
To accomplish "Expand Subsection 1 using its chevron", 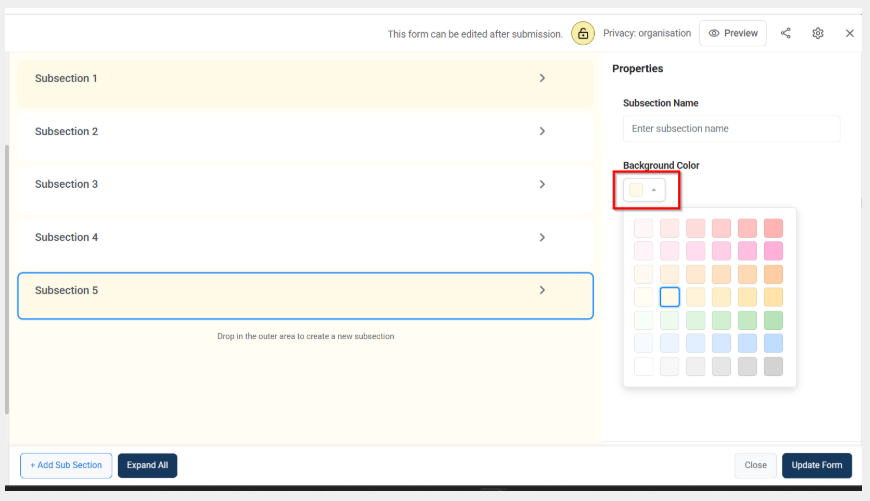I will pos(542,78).
